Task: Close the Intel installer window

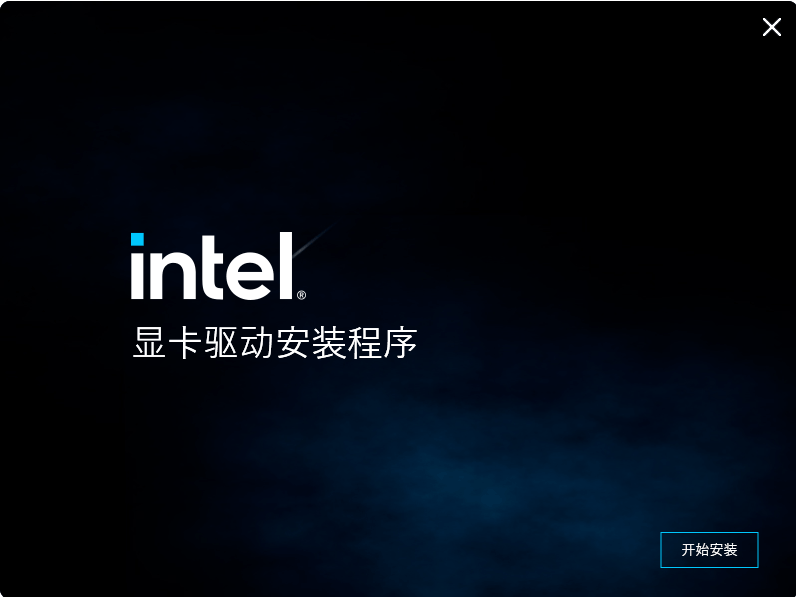Action: click(772, 27)
